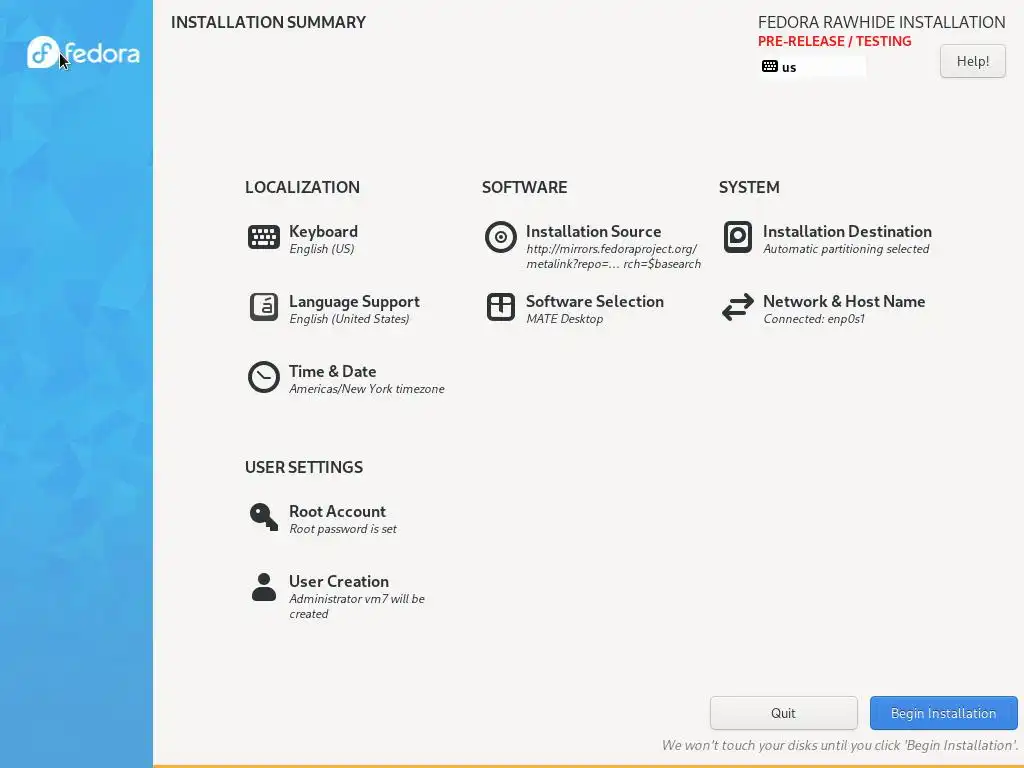
Task: Open Installation Destination title
Action: click(x=847, y=231)
